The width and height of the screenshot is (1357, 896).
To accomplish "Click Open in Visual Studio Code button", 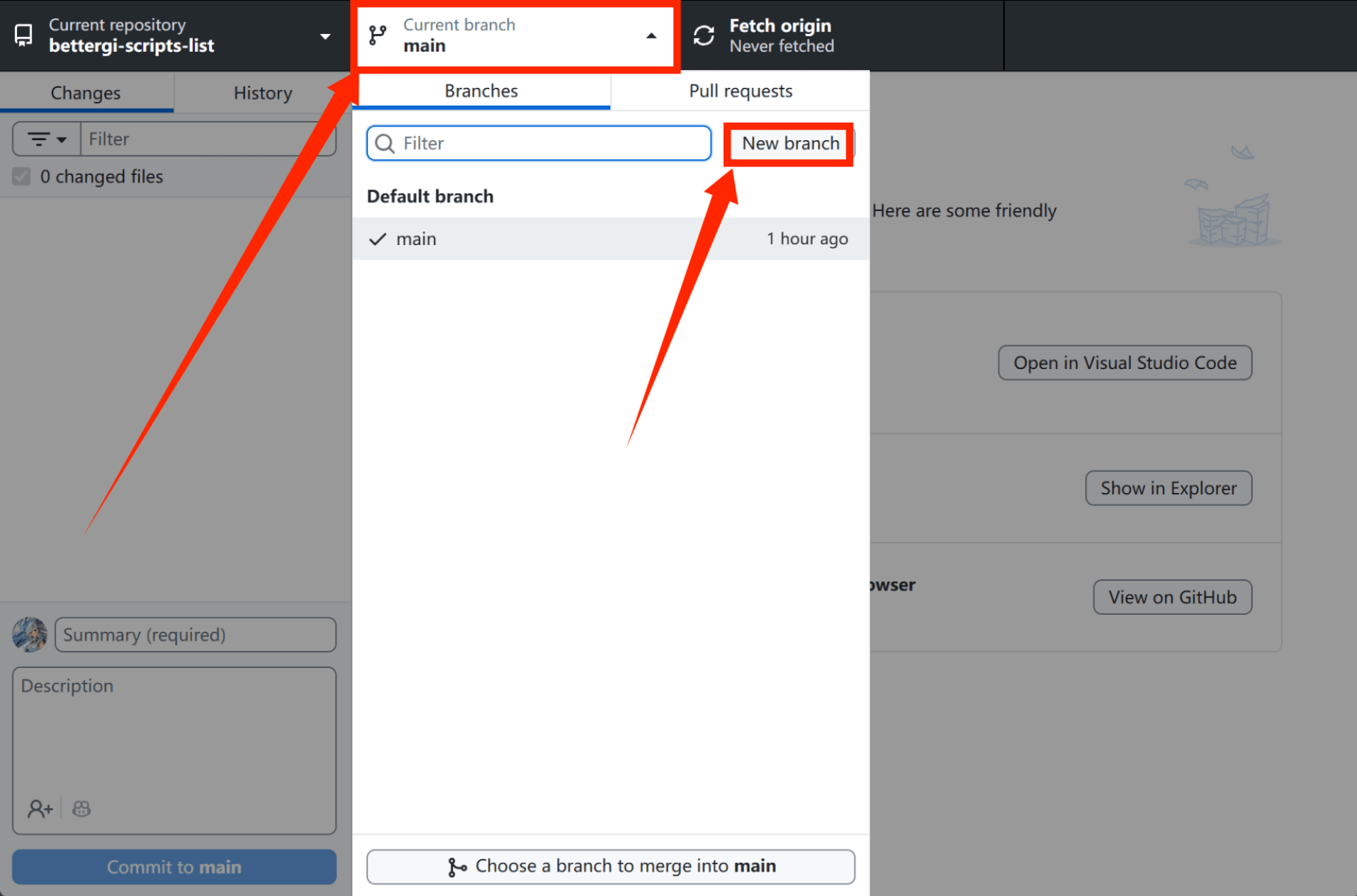I will point(1125,363).
